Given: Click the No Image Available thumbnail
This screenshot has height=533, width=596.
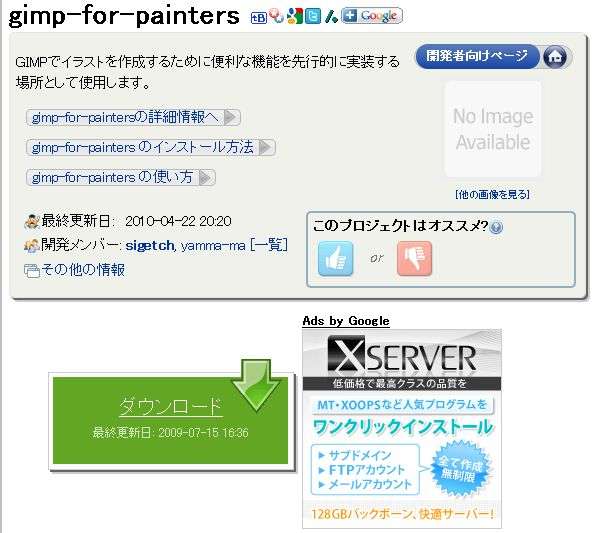Looking at the screenshot, I should pos(493,129).
